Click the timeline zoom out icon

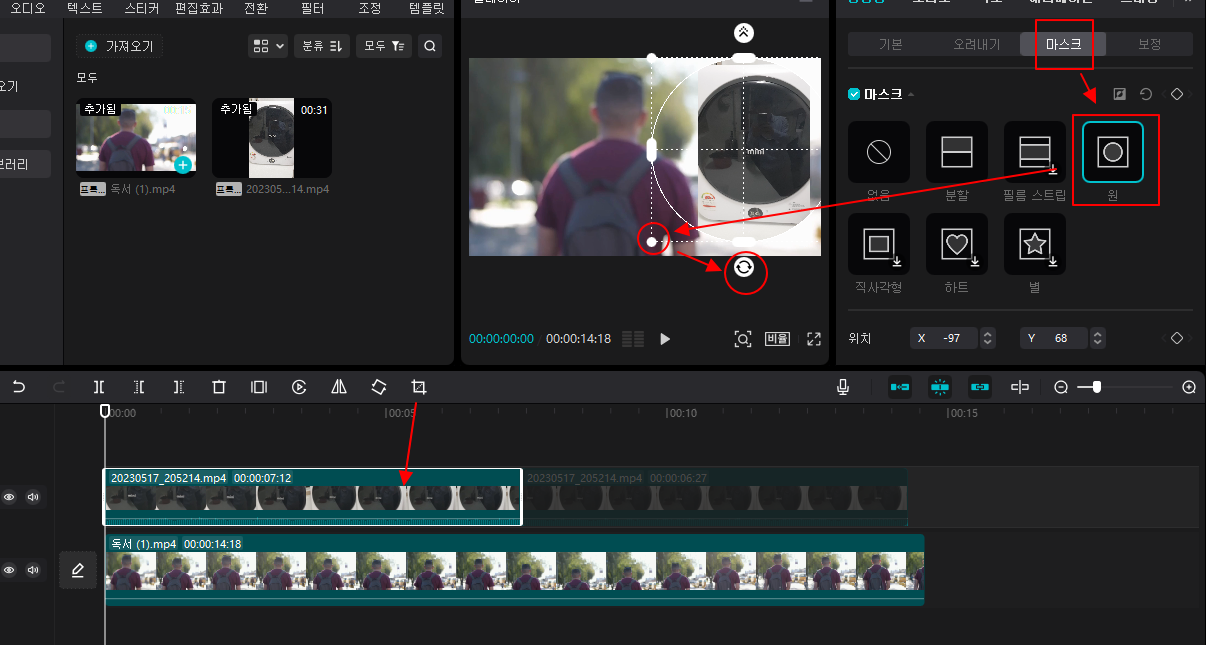coord(1061,387)
